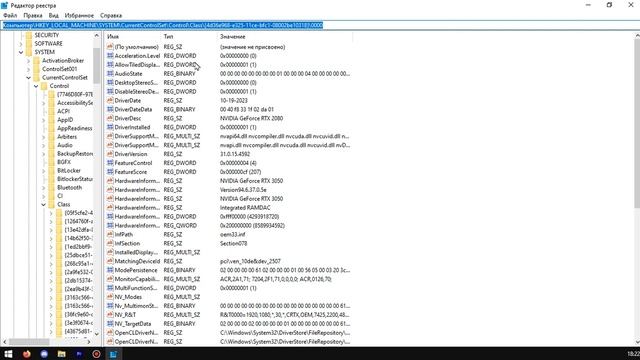
Task: Open the Файл menu
Action: [x=10, y=16]
